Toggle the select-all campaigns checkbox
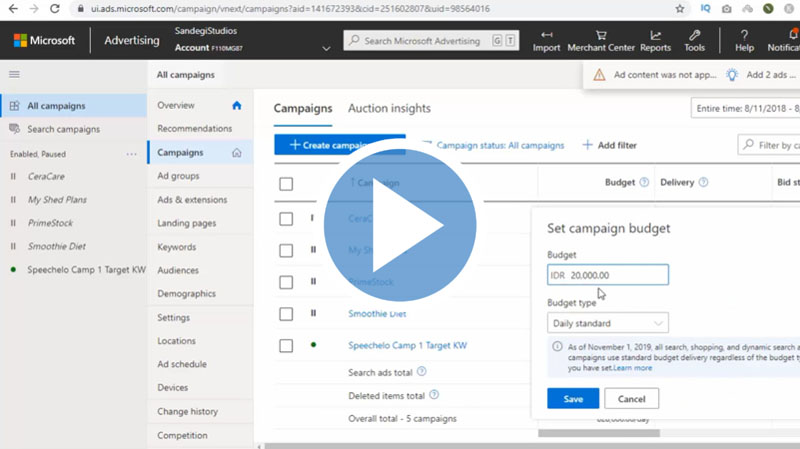This screenshot has height=449, width=800. tap(286, 184)
